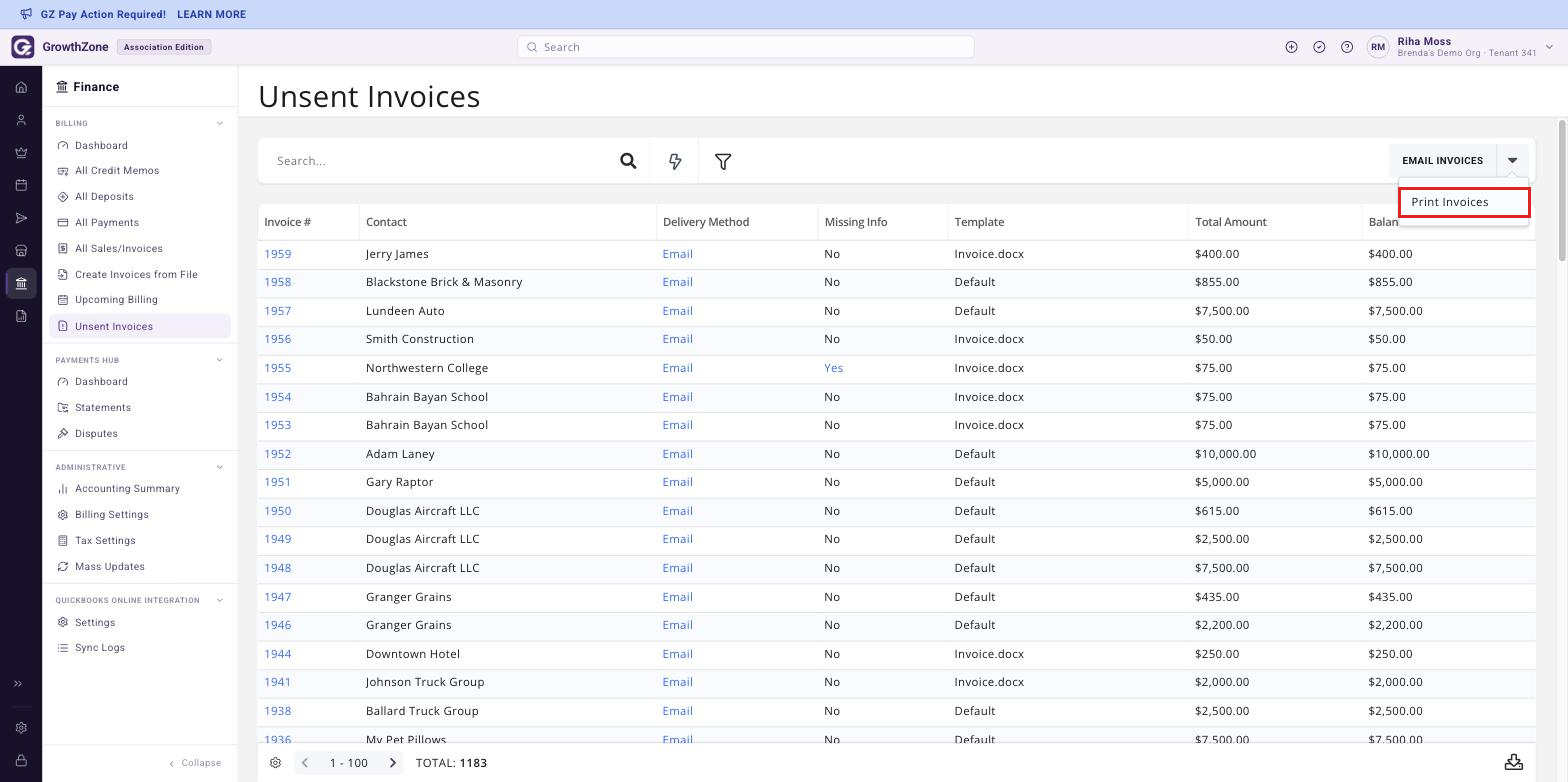The width and height of the screenshot is (1568, 782).
Task: Click the Email Invoices button
Action: click(1442, 161)
